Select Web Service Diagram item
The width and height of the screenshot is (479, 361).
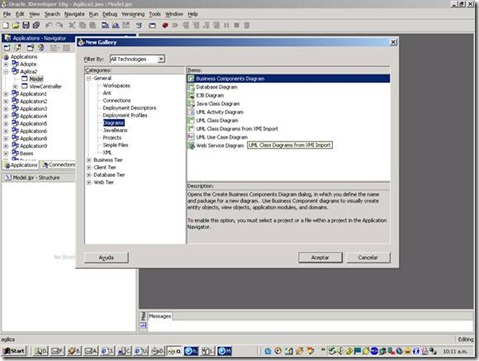pos(220,146)
